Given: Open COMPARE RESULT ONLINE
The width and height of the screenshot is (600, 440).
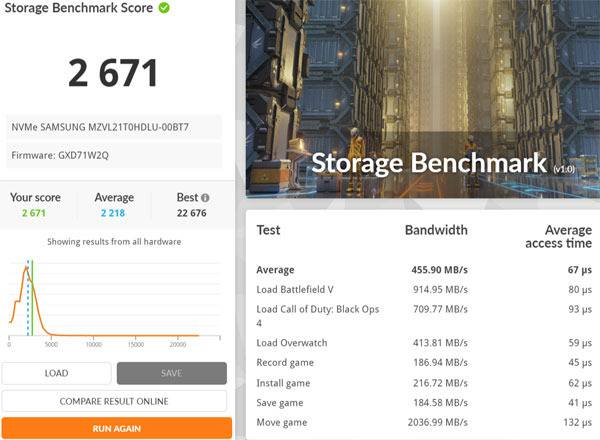Looking at the screenshot, I should (x=116, y=401).
